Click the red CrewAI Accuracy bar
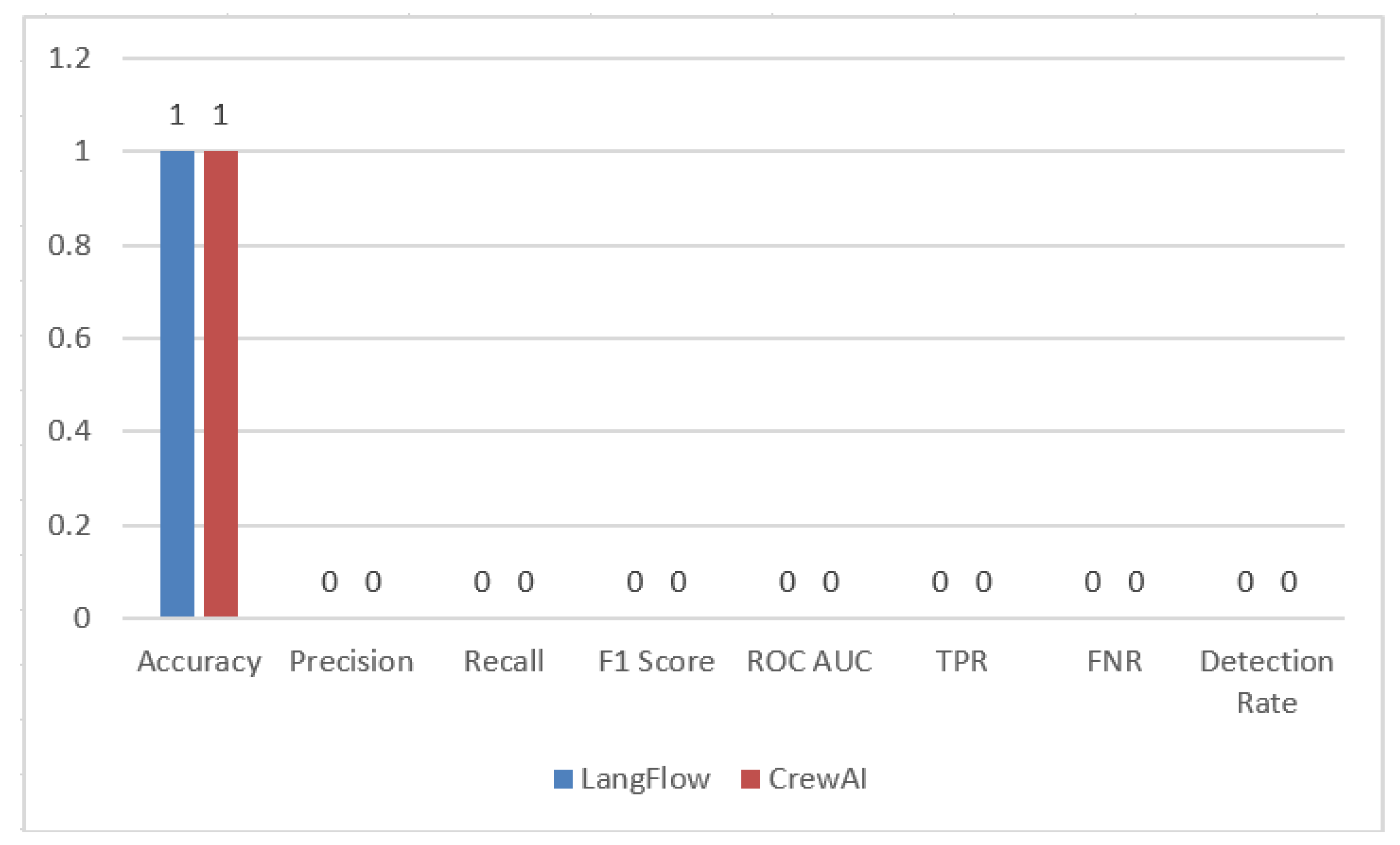This screenshot has width=1400, height=845. tap(221, 383)
